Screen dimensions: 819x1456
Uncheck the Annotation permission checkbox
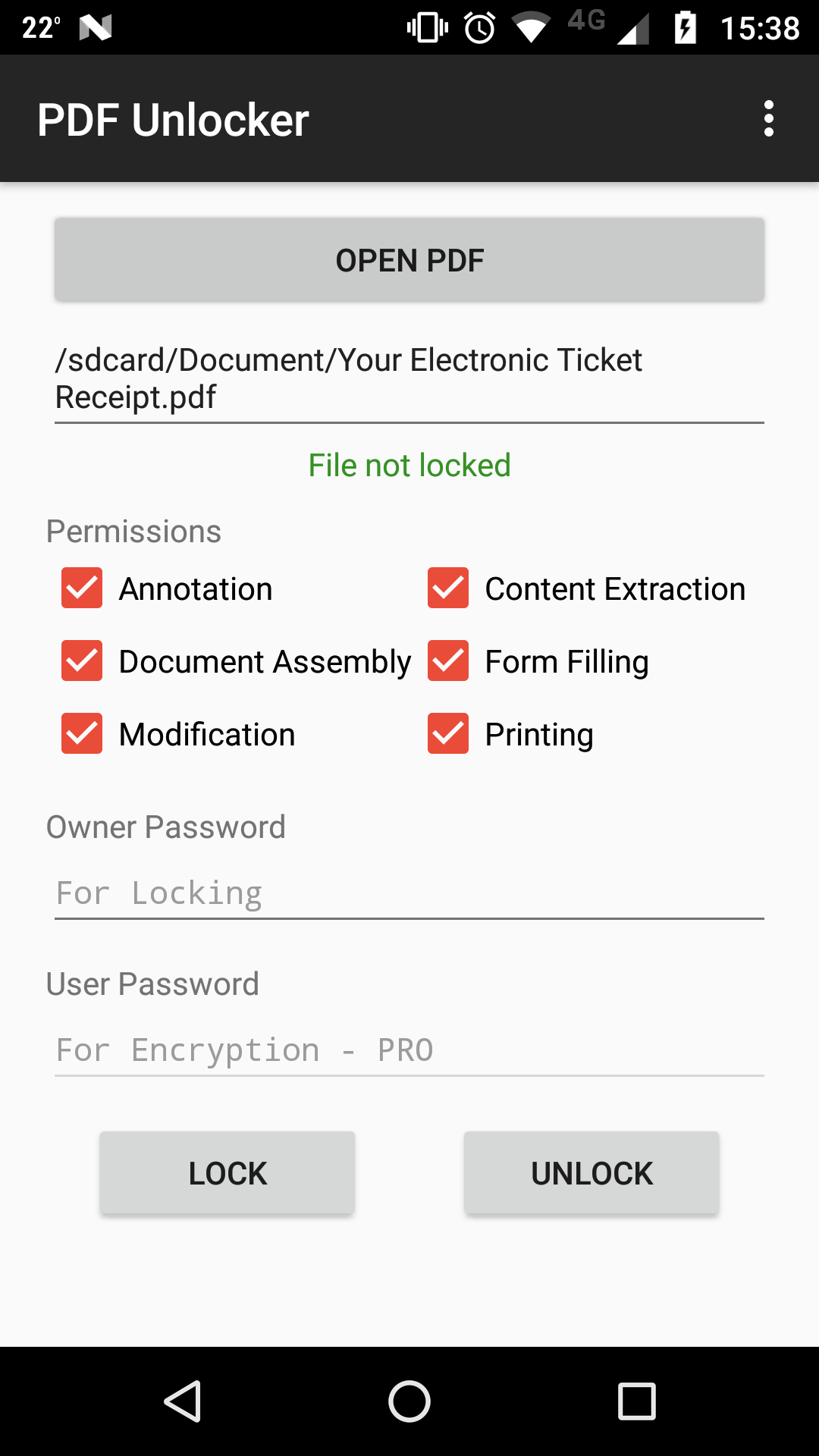click(82, 588)
